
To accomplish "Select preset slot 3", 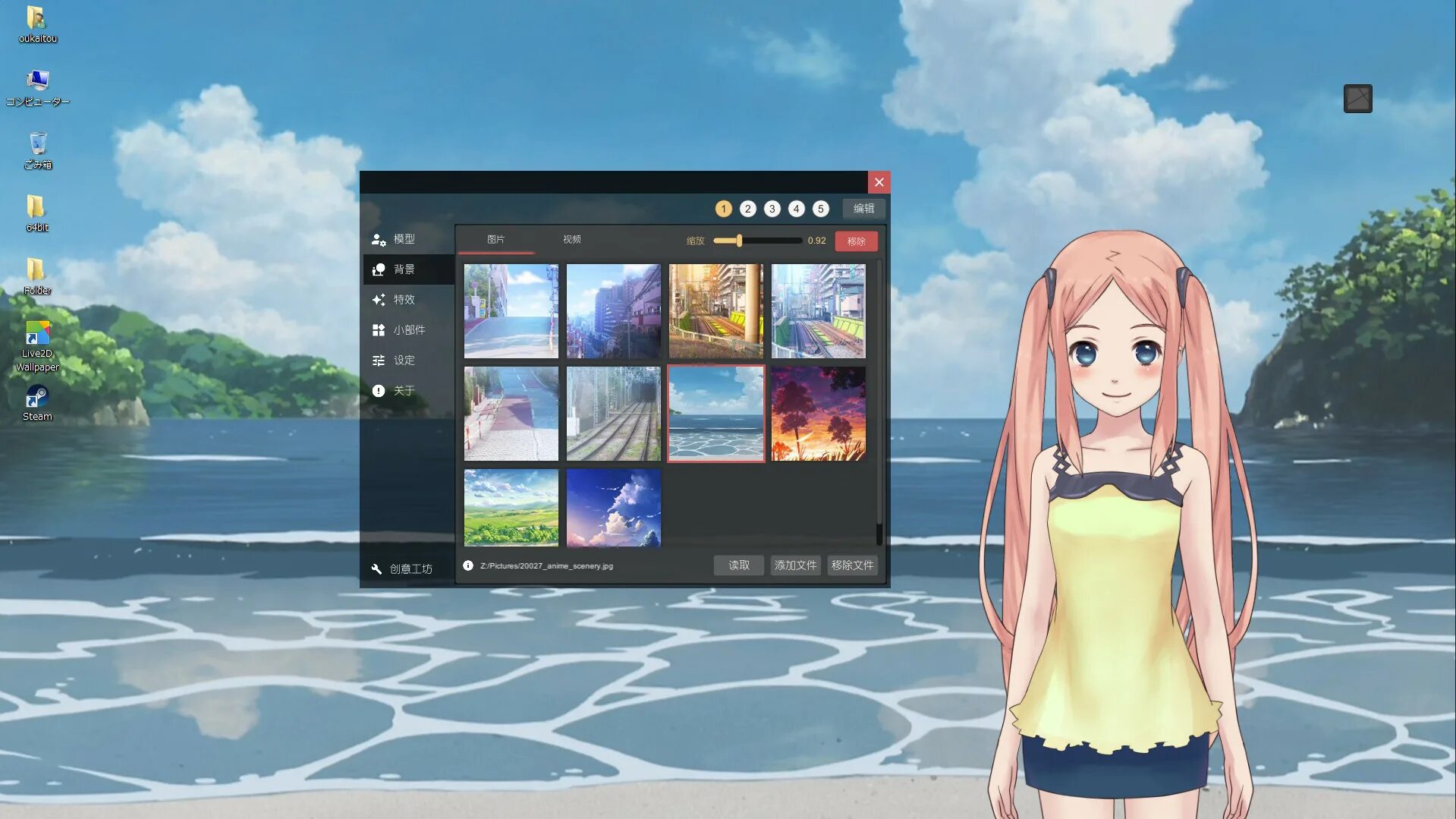I will 772,209.
